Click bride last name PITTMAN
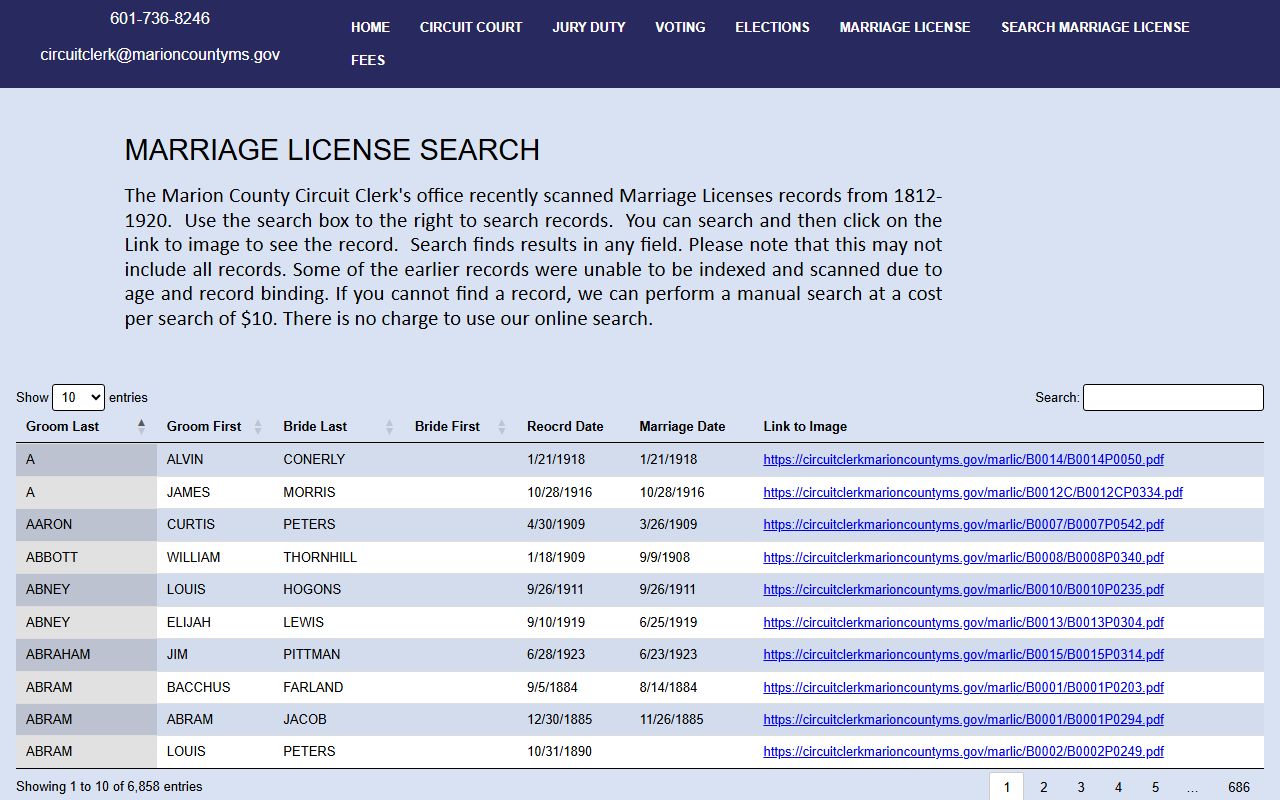The width and height of the screenshot is (1280, 800). point(312,654)
